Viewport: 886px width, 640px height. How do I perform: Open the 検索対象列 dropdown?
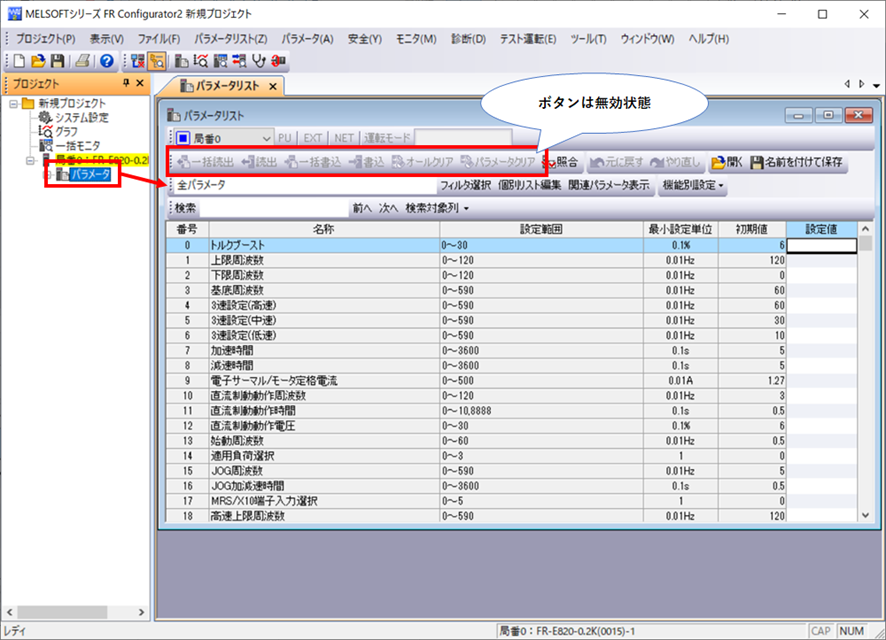pos(437,208)
